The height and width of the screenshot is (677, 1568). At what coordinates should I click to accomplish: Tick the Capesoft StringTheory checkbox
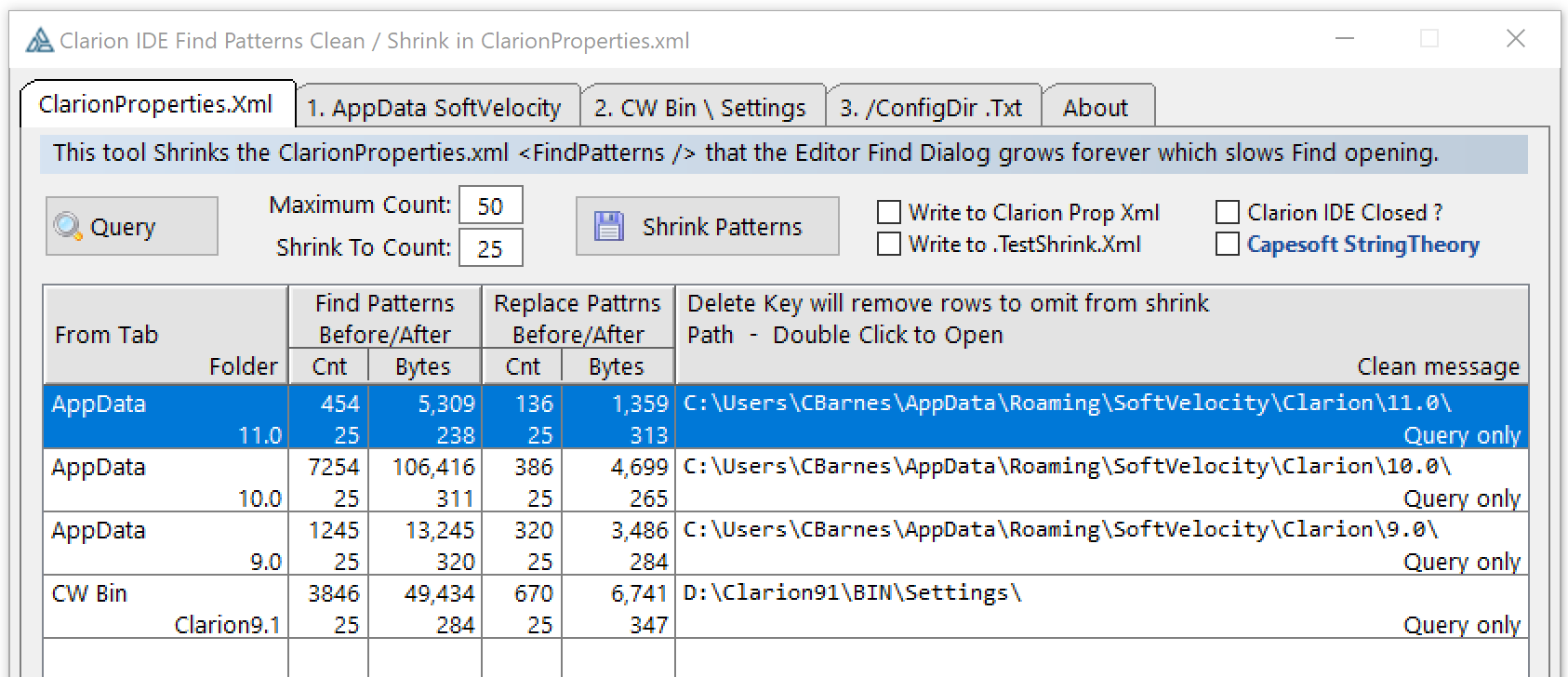(1228, 245)
